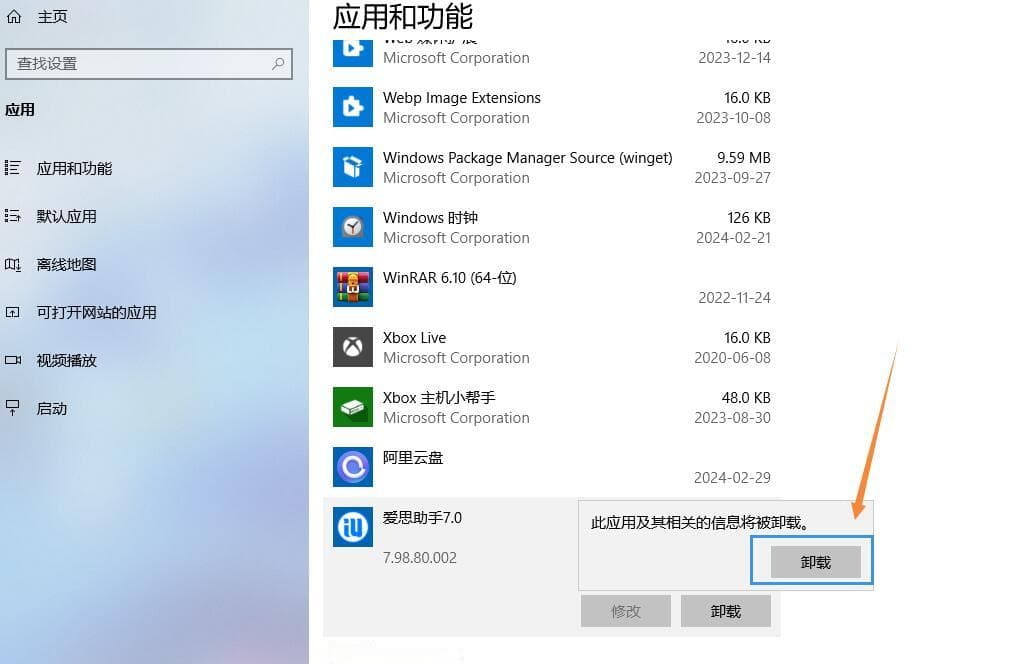Click the Windows 时钟 clock icon
Screen dimensions: 1029x664
[352, 227]
